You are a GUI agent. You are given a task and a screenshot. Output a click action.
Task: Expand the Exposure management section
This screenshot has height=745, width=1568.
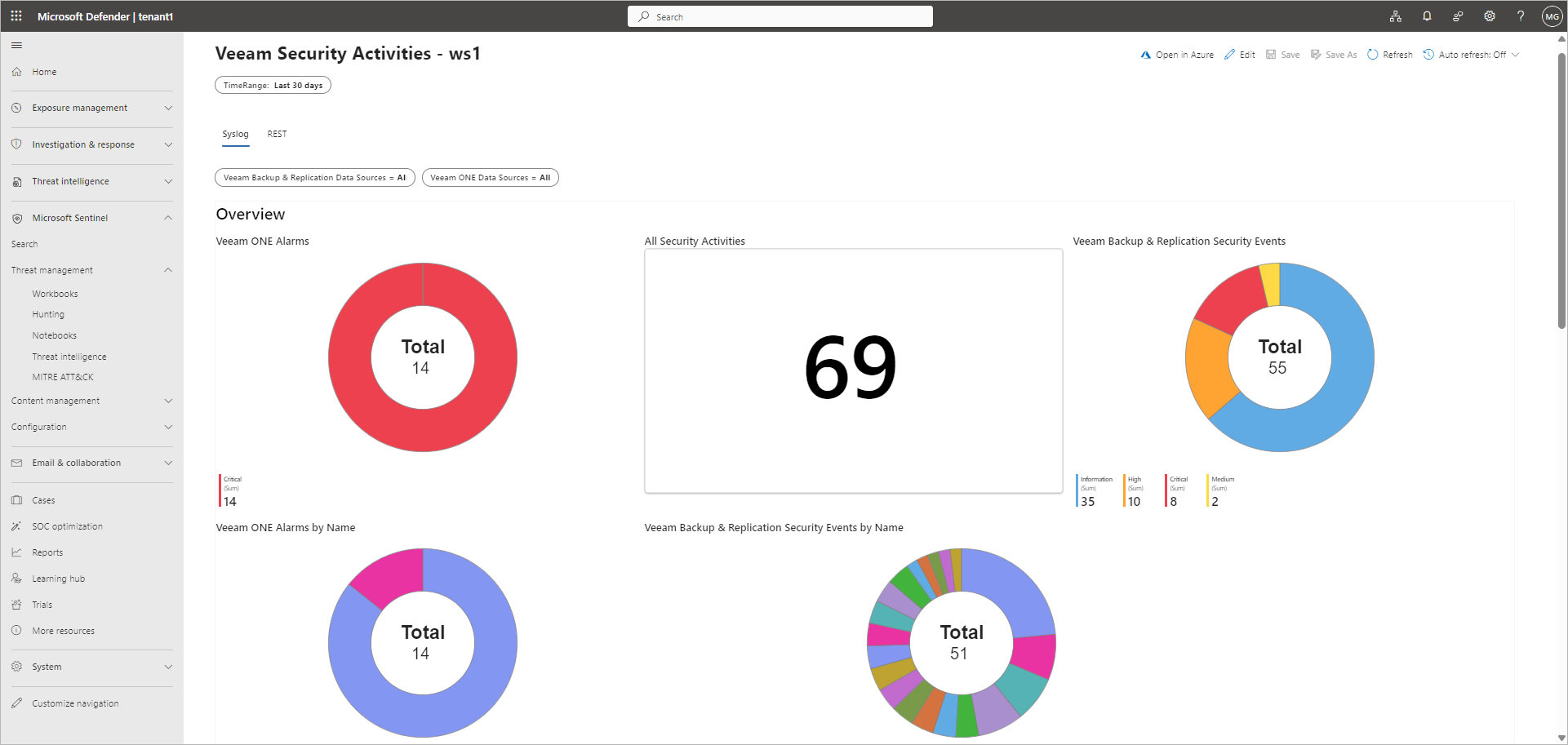click(168, 108)
